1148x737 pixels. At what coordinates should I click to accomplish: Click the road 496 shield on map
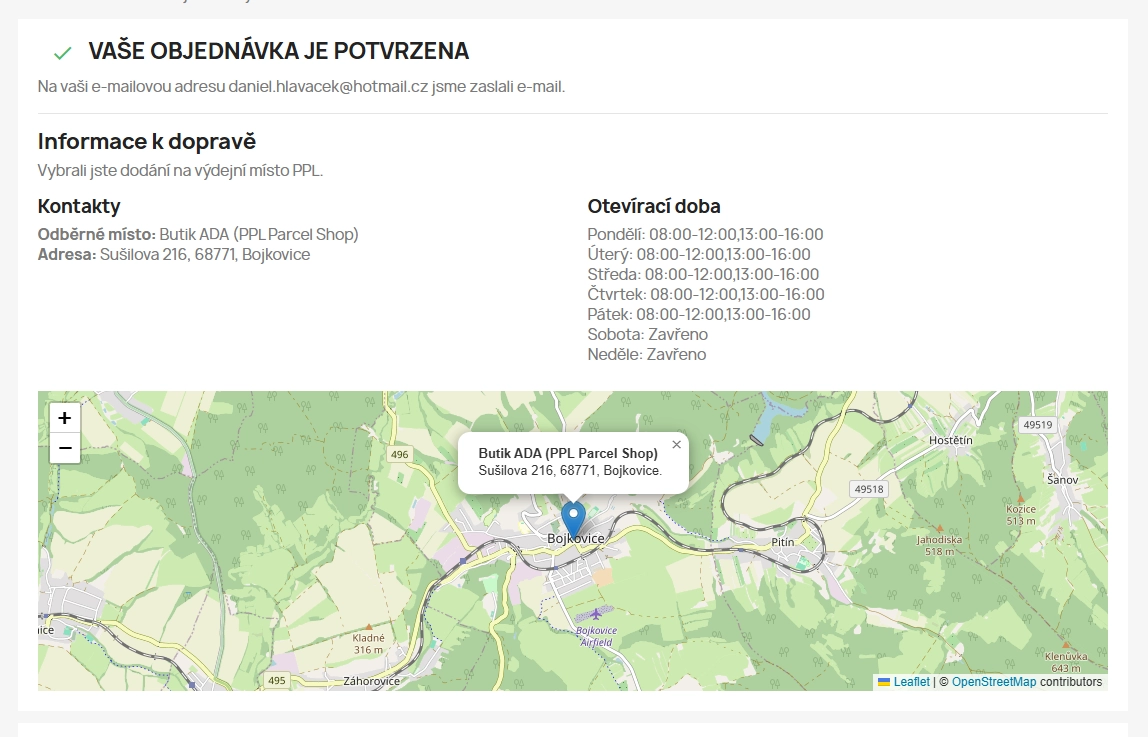(400, 454)
